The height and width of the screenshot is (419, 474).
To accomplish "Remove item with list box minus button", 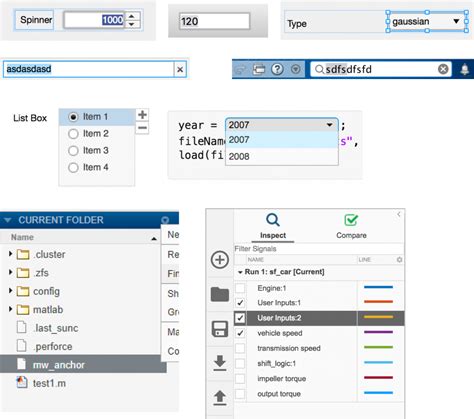I will coord(142,128).
